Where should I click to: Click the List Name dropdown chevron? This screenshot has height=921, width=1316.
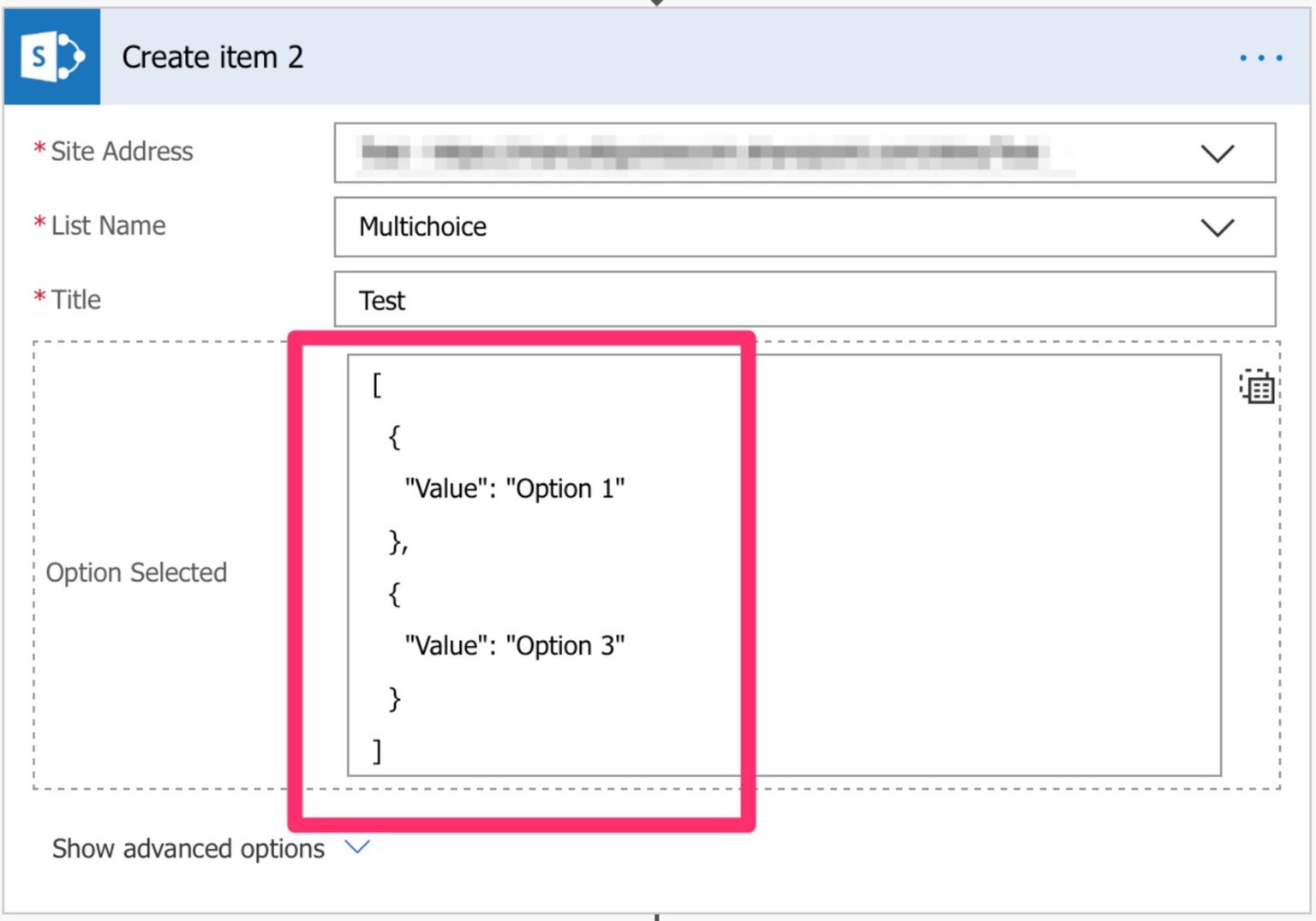click(x=1217, y=228)
